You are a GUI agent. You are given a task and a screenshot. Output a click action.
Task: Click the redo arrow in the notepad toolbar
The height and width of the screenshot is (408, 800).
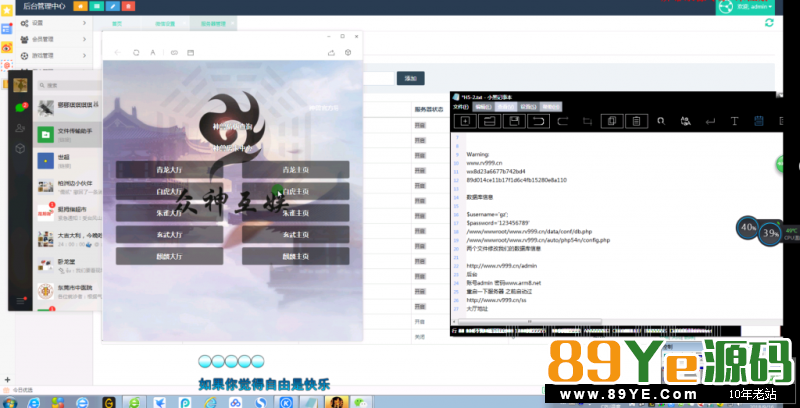coord(563,121)
